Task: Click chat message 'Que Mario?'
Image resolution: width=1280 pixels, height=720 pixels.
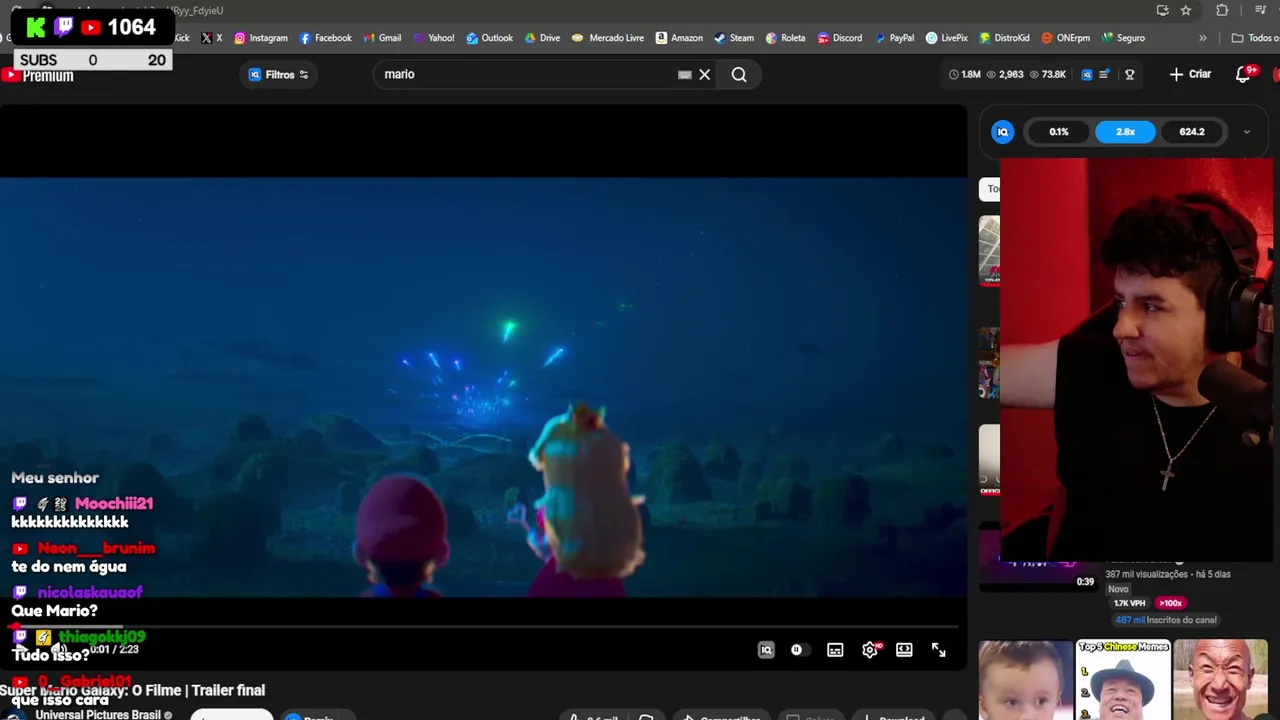Action: click(x=54, y=610)
